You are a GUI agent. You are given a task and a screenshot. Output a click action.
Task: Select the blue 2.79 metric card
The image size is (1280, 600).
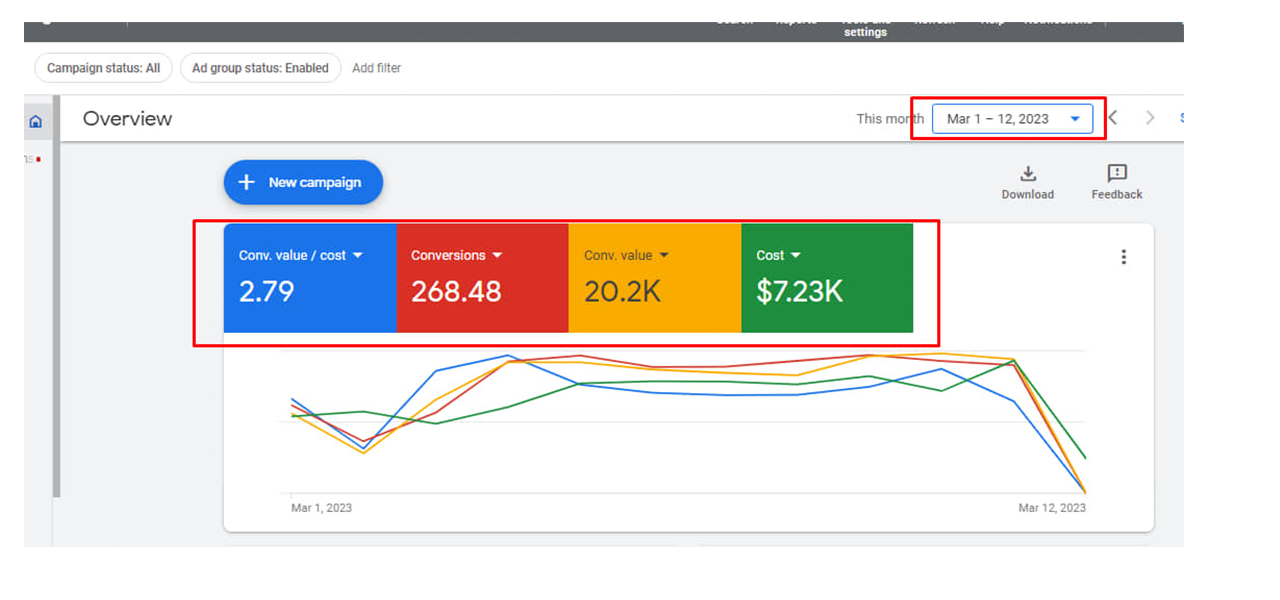pos(310,290)
